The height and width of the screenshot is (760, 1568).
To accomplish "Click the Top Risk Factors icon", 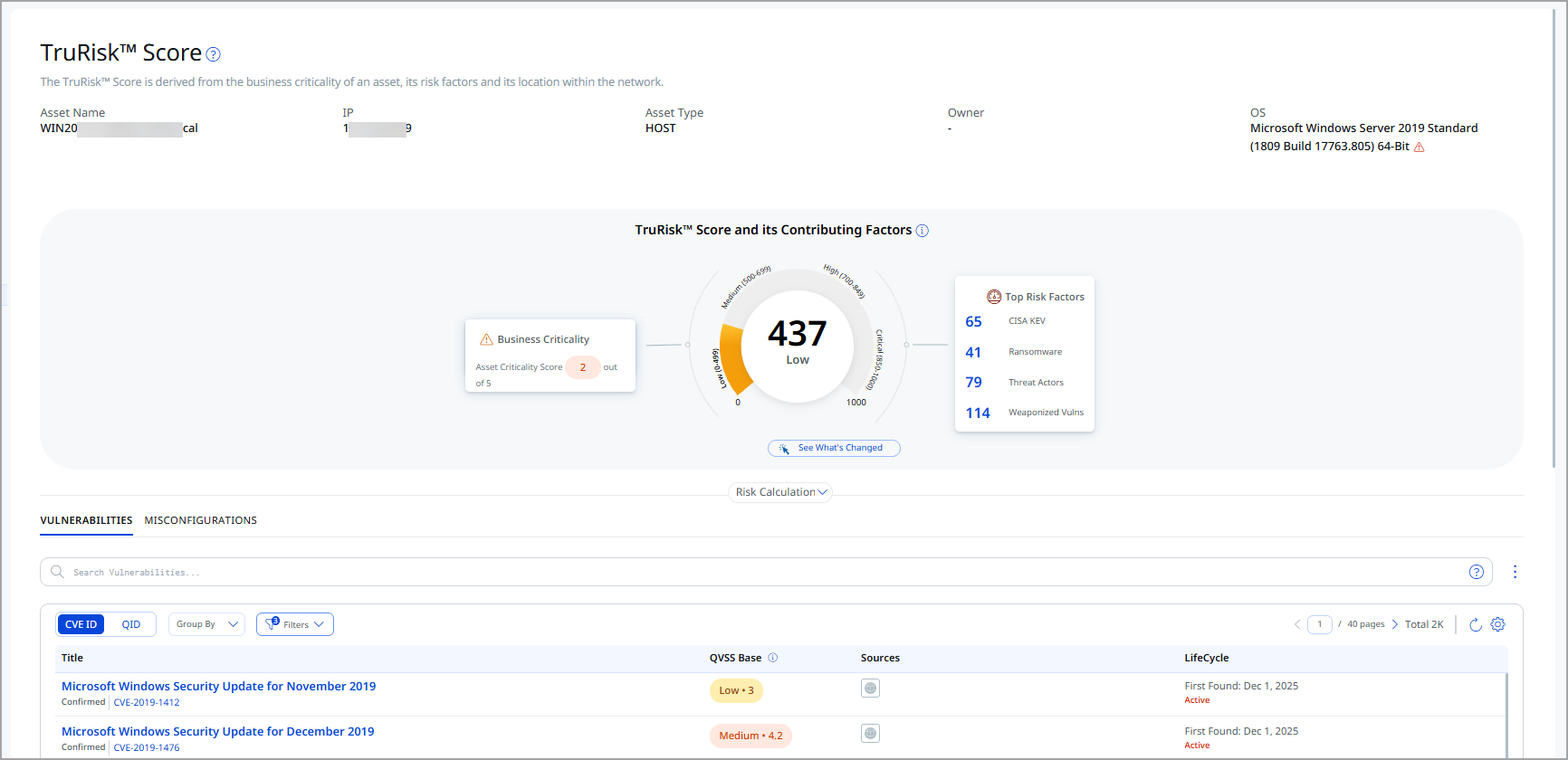I will coord(994,297).
